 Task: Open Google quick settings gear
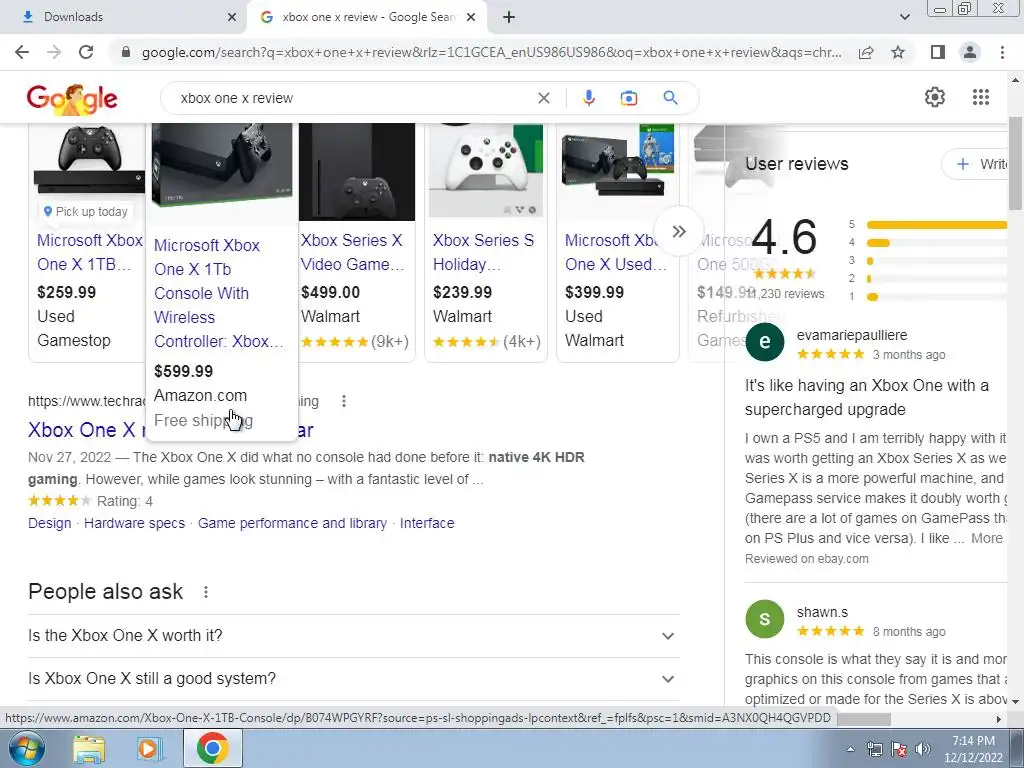[935, 97]
